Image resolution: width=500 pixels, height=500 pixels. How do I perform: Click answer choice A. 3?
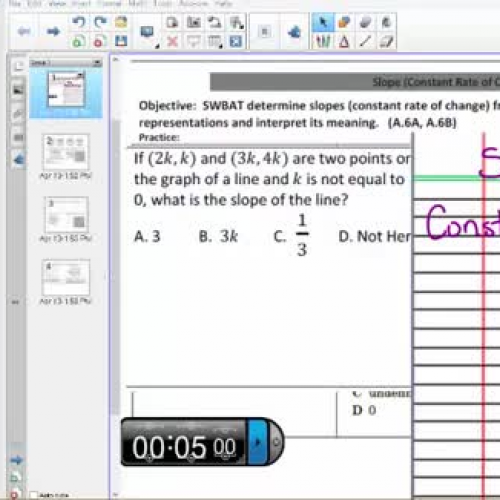tap(147, 236)
